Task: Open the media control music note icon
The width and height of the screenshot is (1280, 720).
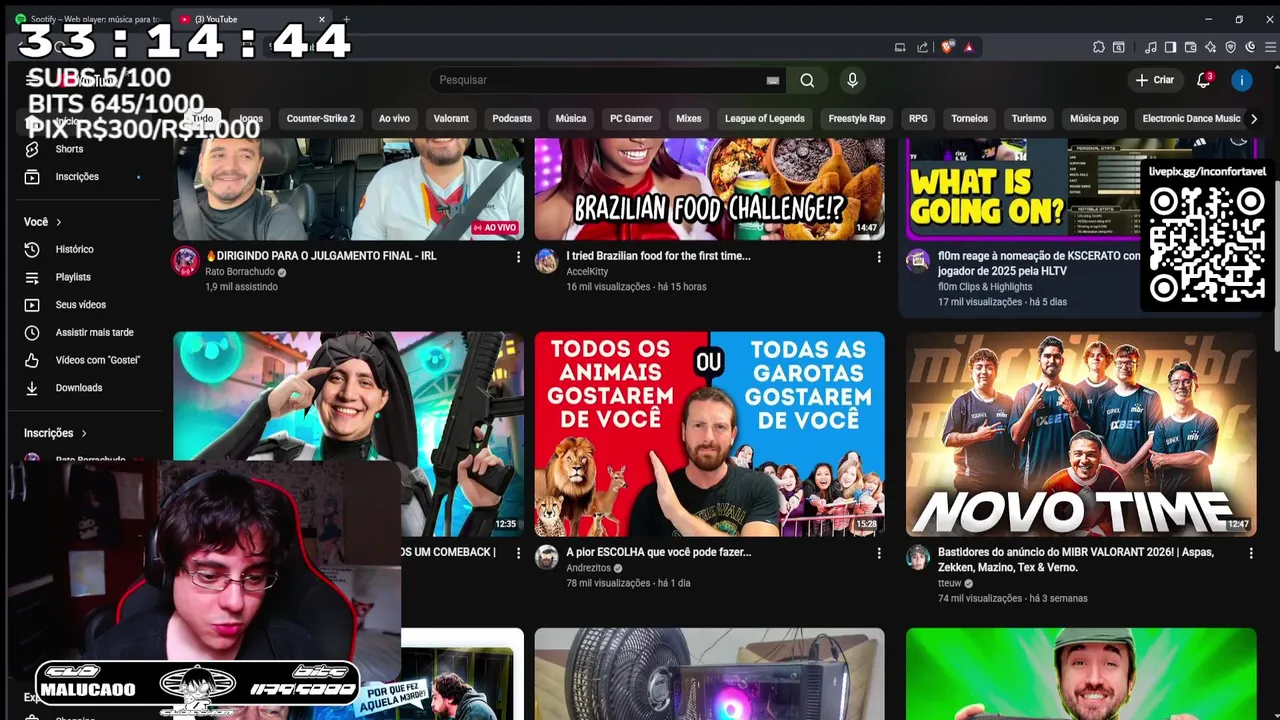Action: pyautogui.click(x=1150, y=47)
